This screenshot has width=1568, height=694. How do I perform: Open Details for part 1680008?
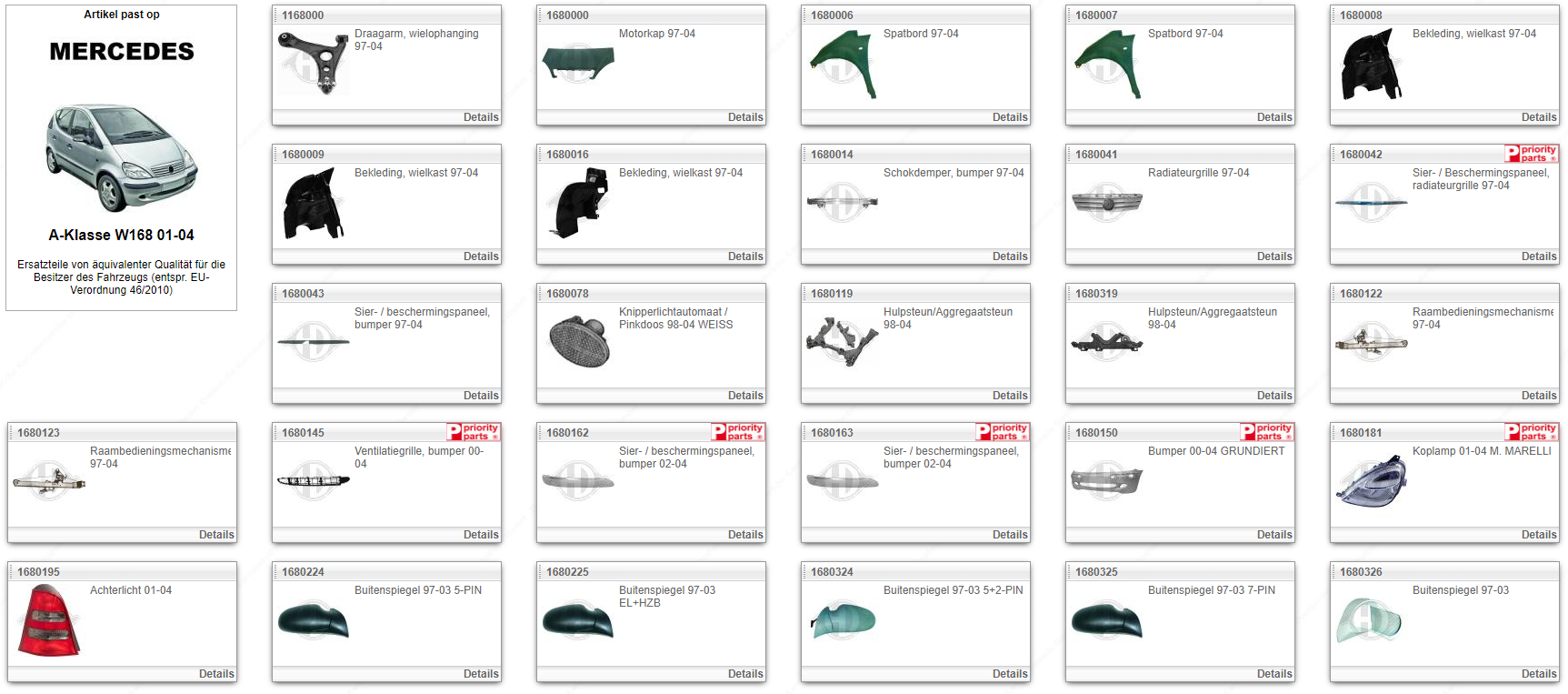[x=1539, y=117]
